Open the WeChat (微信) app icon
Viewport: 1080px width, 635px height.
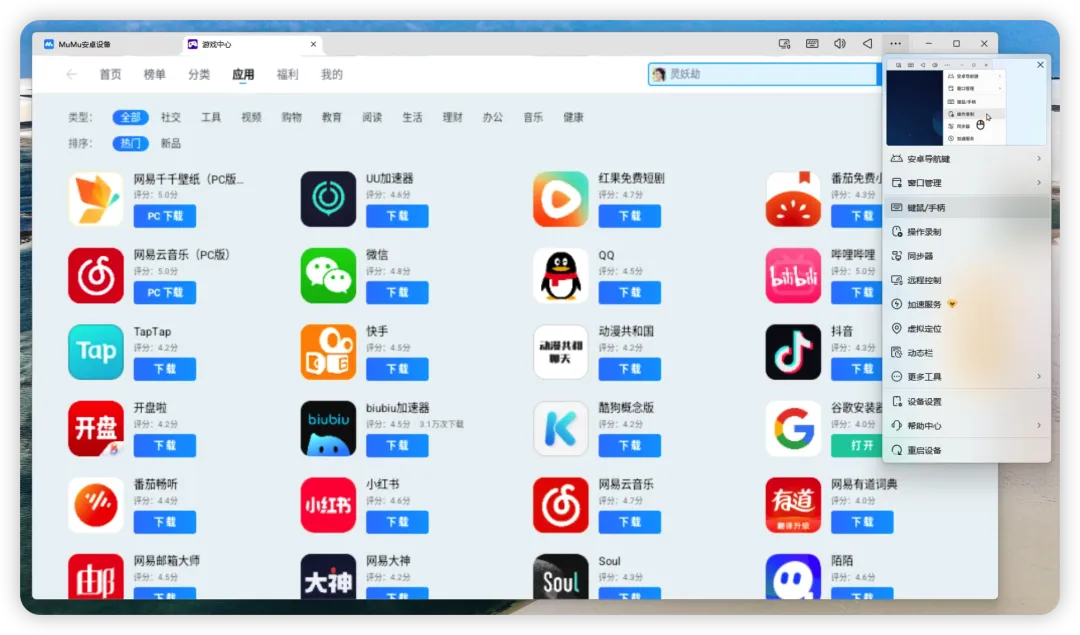[328, 275]
